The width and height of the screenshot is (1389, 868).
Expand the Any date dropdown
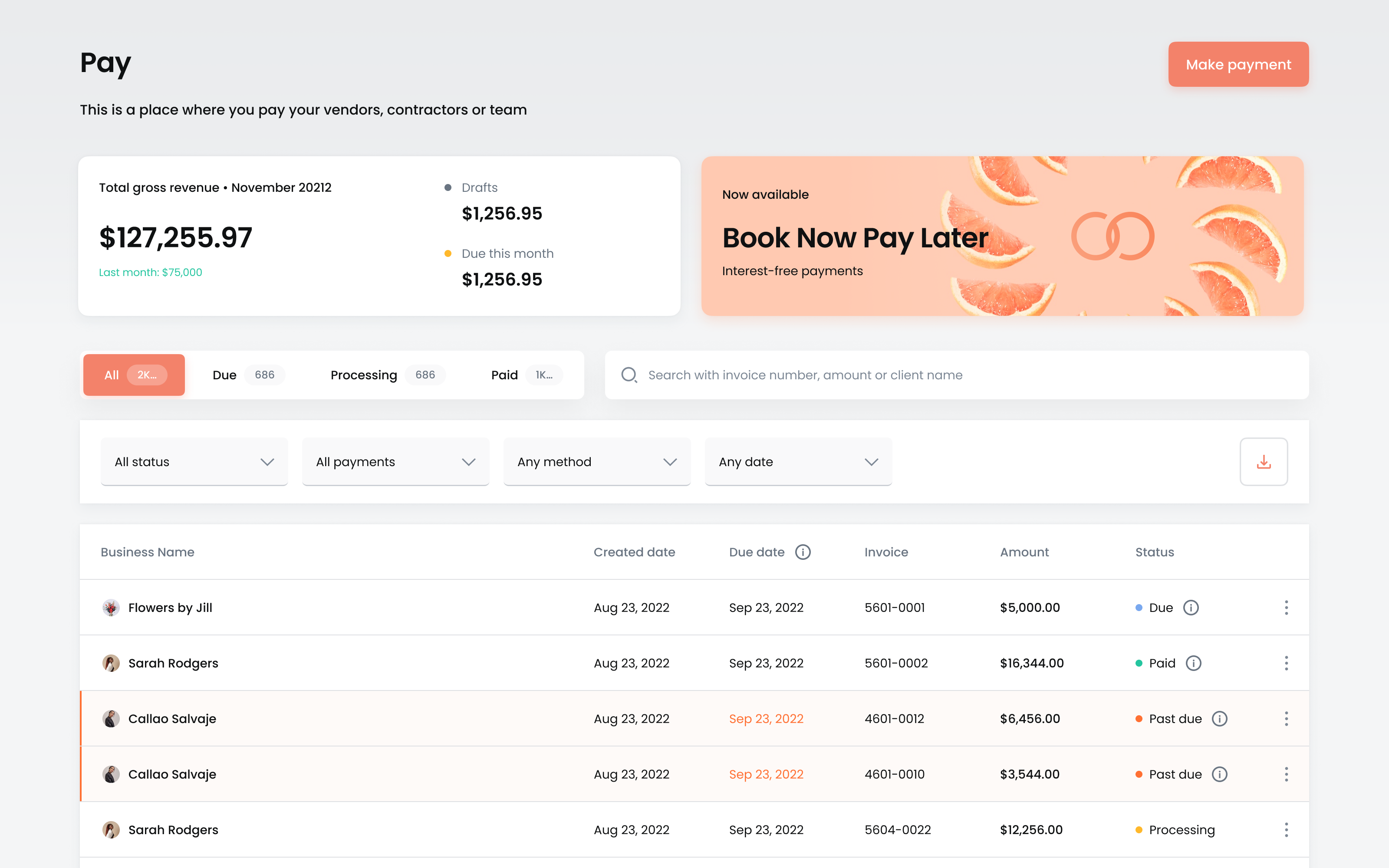pyautogui.click(x=798, y=461)
